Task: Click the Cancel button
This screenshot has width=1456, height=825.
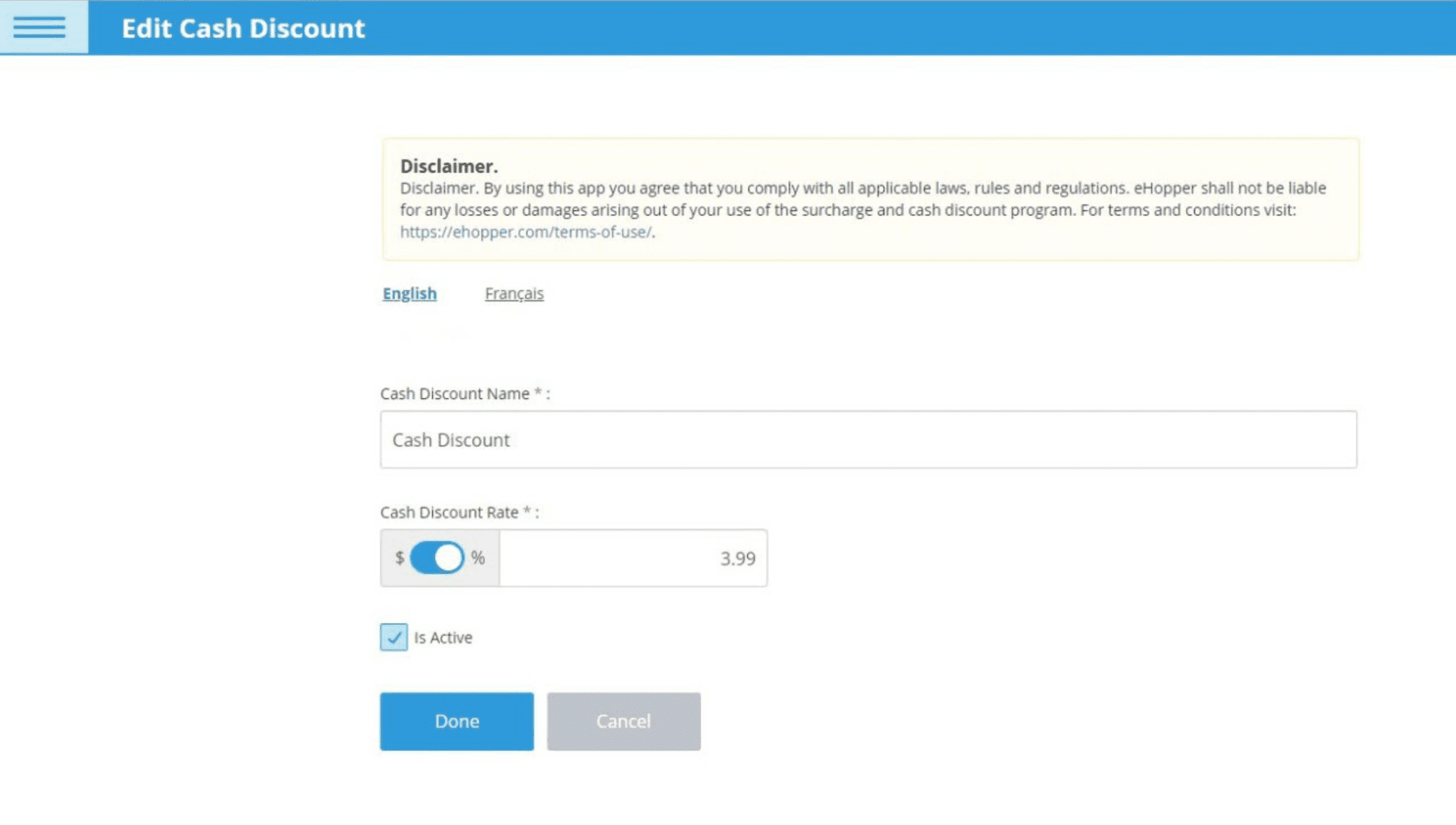Action: (623, 721)
